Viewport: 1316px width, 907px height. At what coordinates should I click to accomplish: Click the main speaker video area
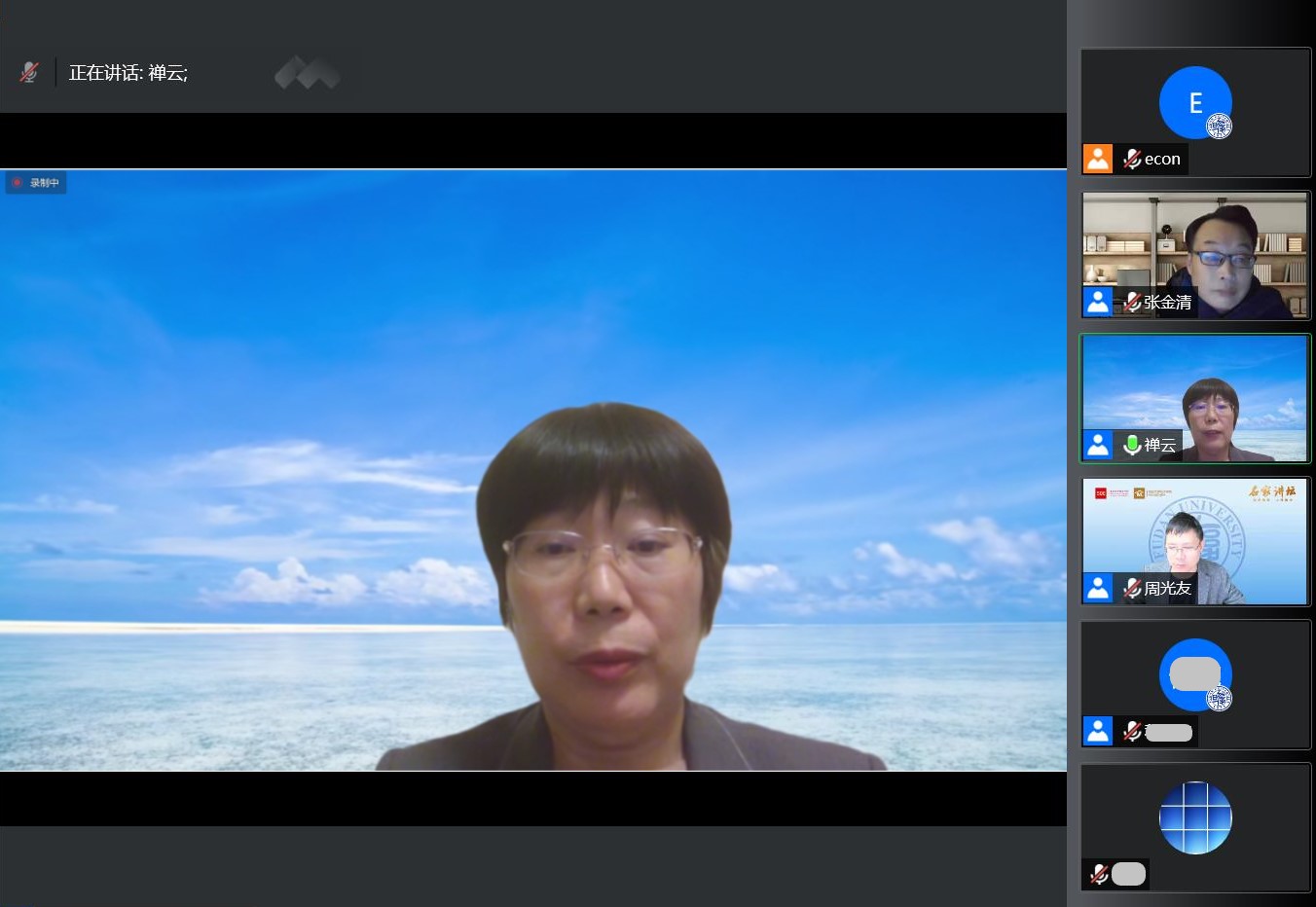point(533,469)
